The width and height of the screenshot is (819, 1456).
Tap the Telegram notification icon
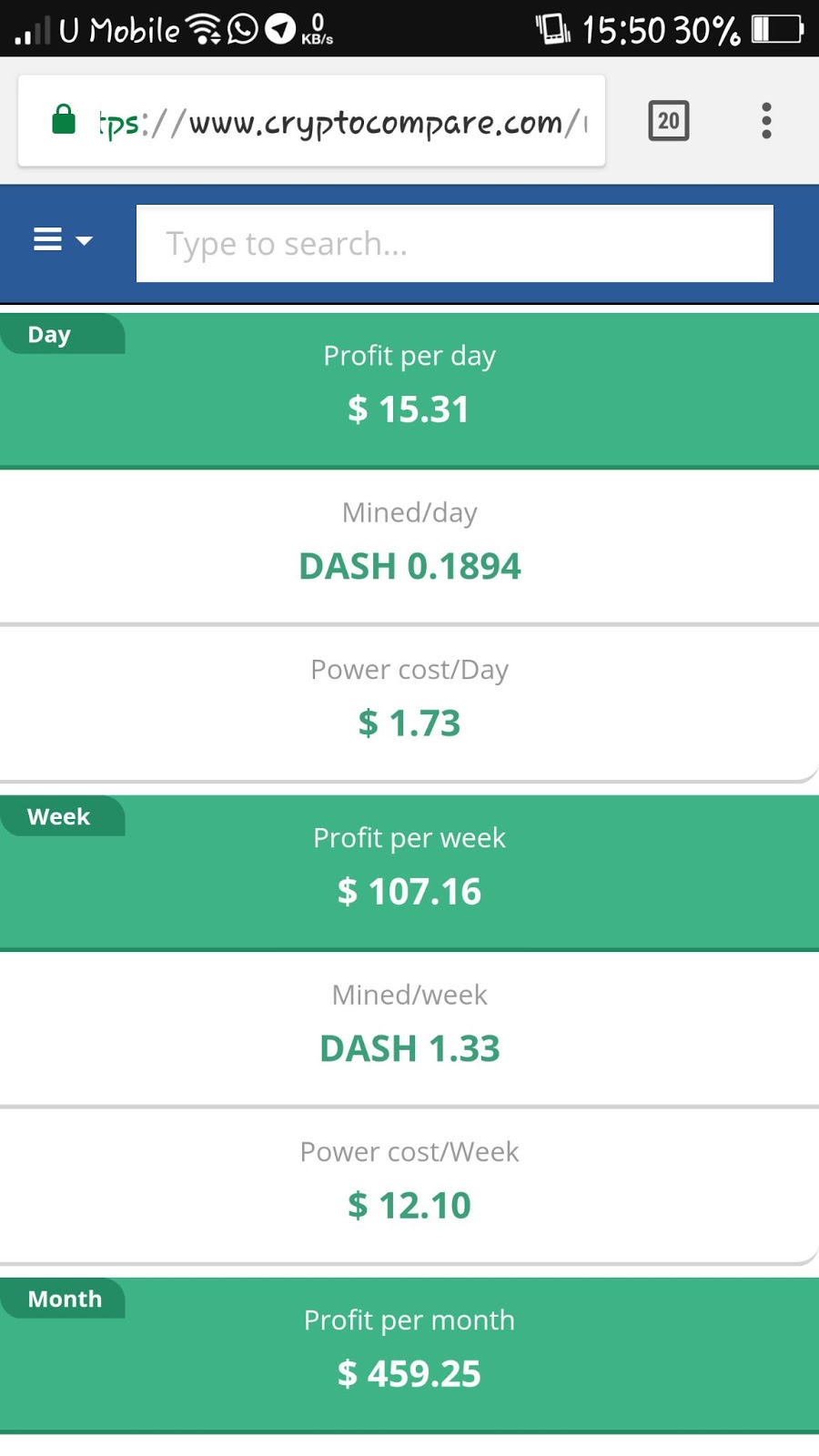tap(280, 29)
